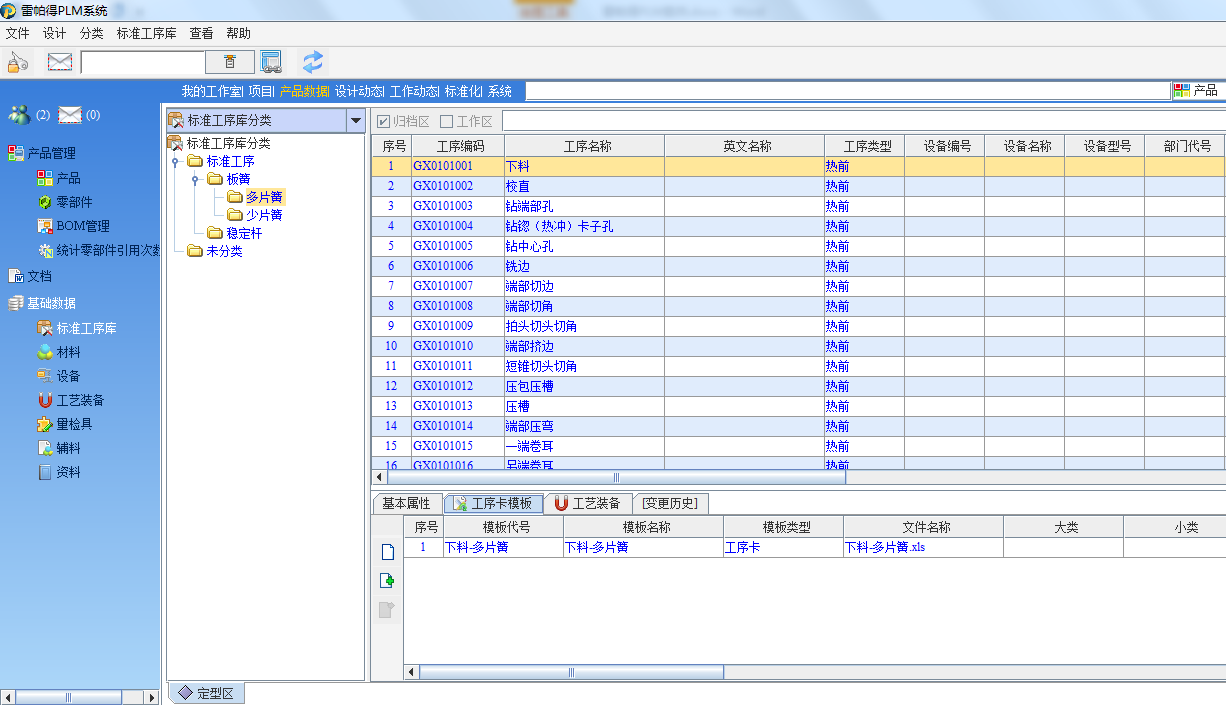Click the keys and lock toolbar icon
This screenshot has width=1226, height=705.
point(18,62)
